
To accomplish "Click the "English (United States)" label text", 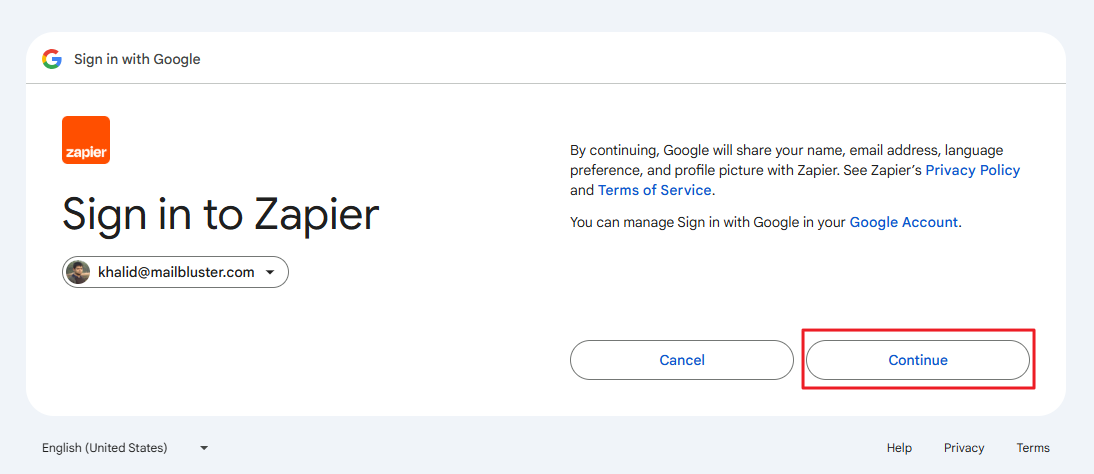I will point(104,448).
